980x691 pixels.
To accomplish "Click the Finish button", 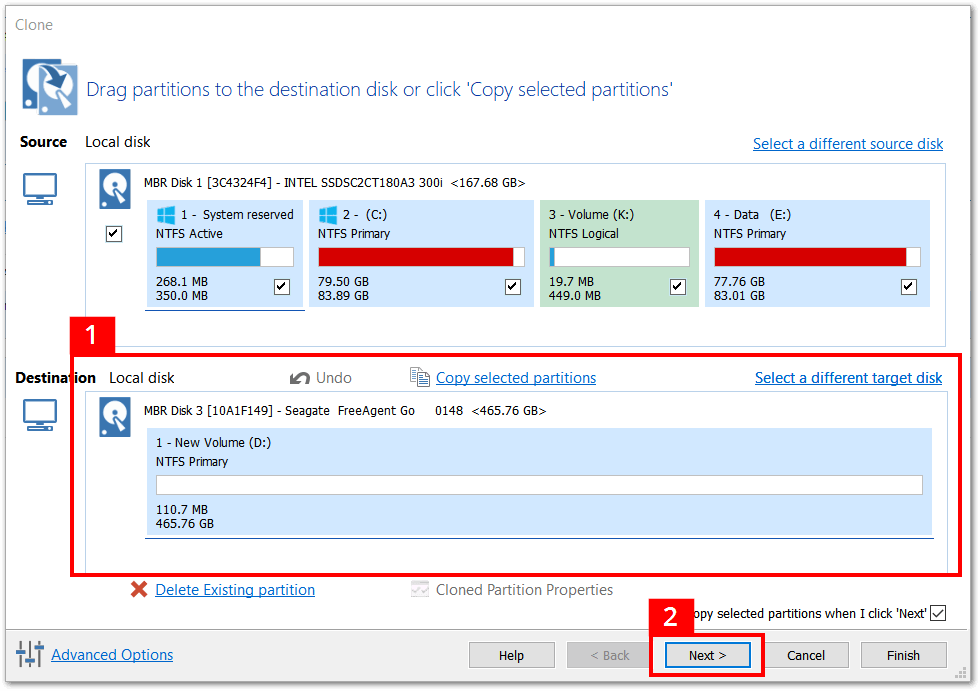I will [903, 655].
